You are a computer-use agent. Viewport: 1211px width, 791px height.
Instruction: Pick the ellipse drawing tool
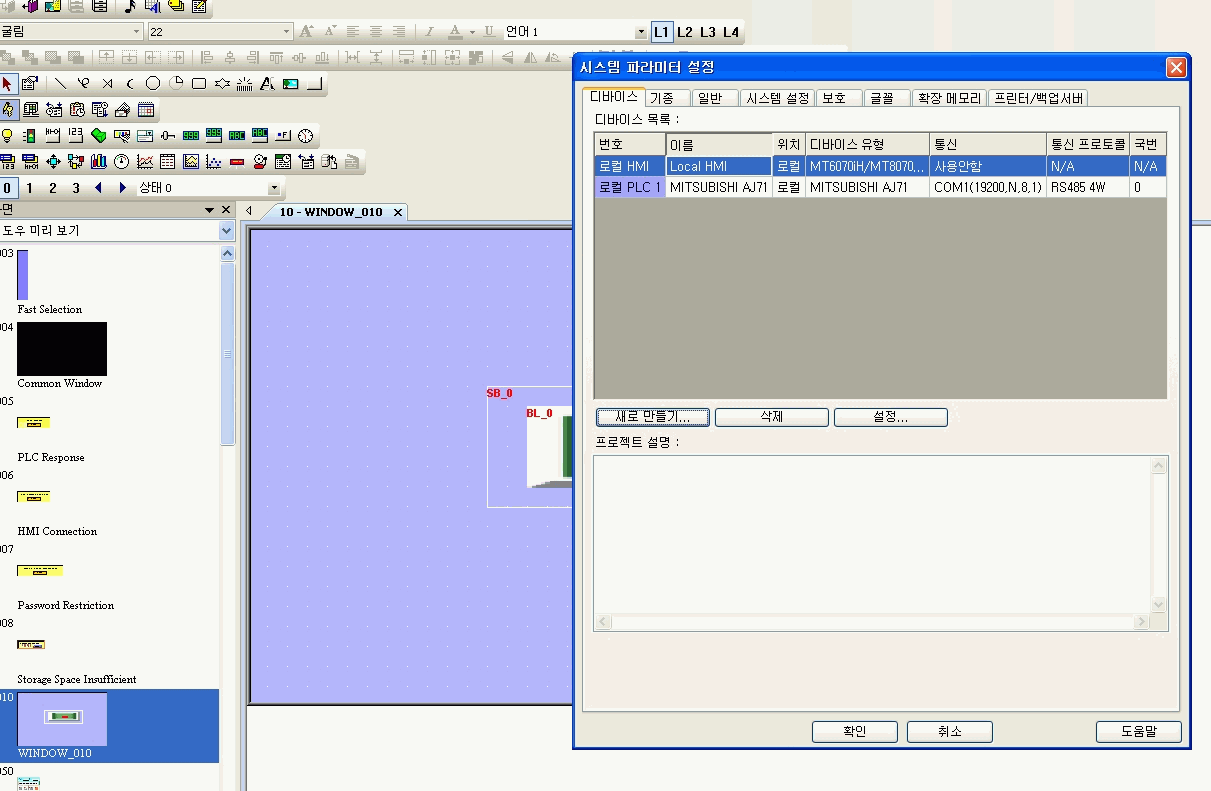click(x=153, y=84)
